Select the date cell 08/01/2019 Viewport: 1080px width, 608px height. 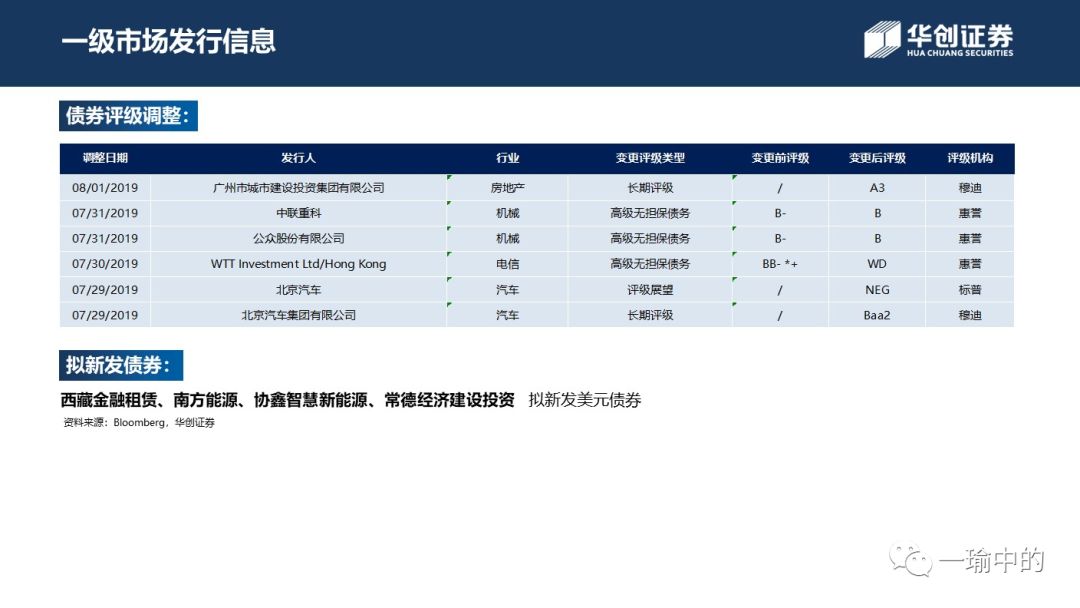click(x=105, y=188)
